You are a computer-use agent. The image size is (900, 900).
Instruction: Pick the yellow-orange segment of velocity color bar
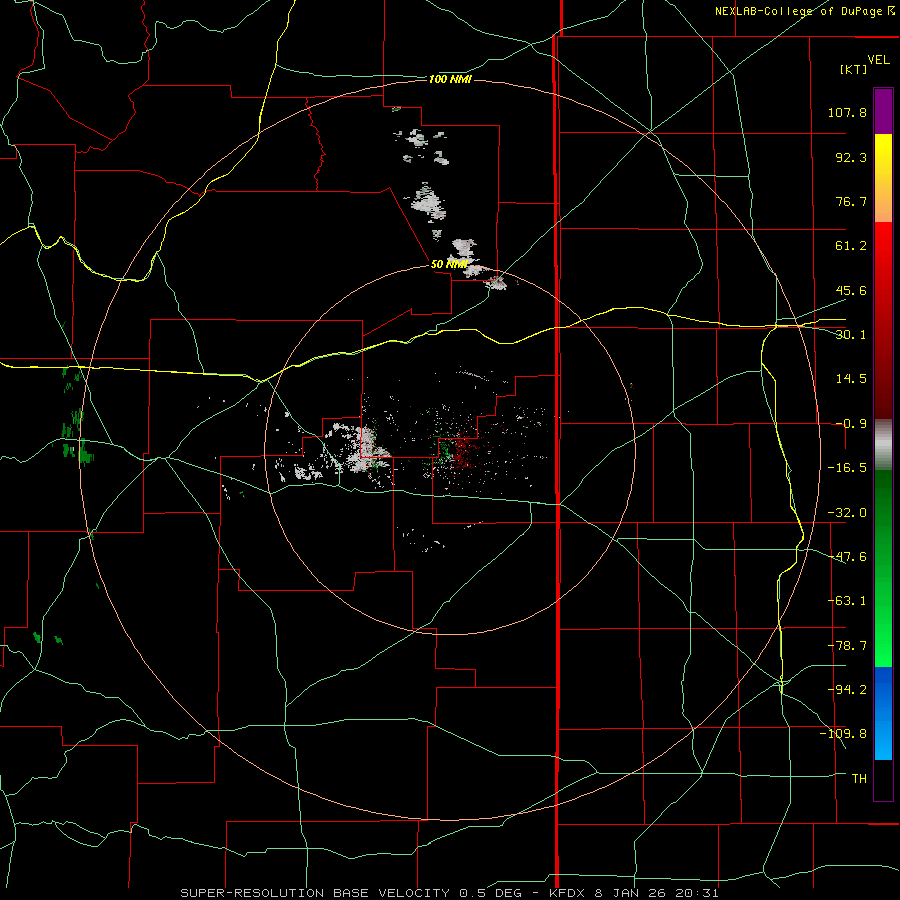point(883,178)
